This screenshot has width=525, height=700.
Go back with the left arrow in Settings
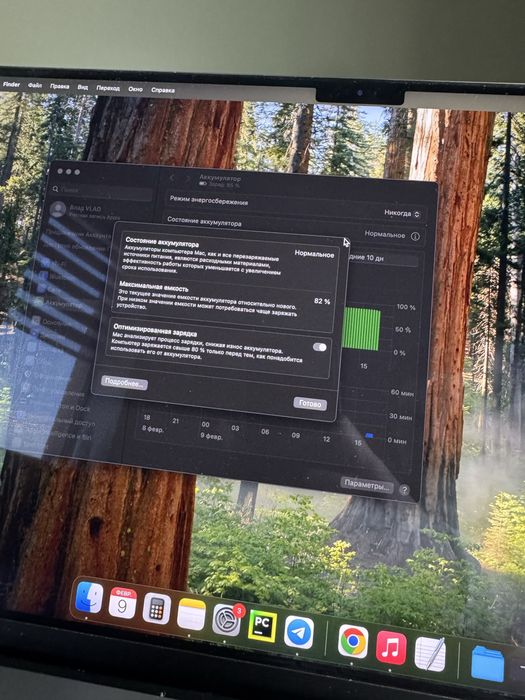point(173,178)
